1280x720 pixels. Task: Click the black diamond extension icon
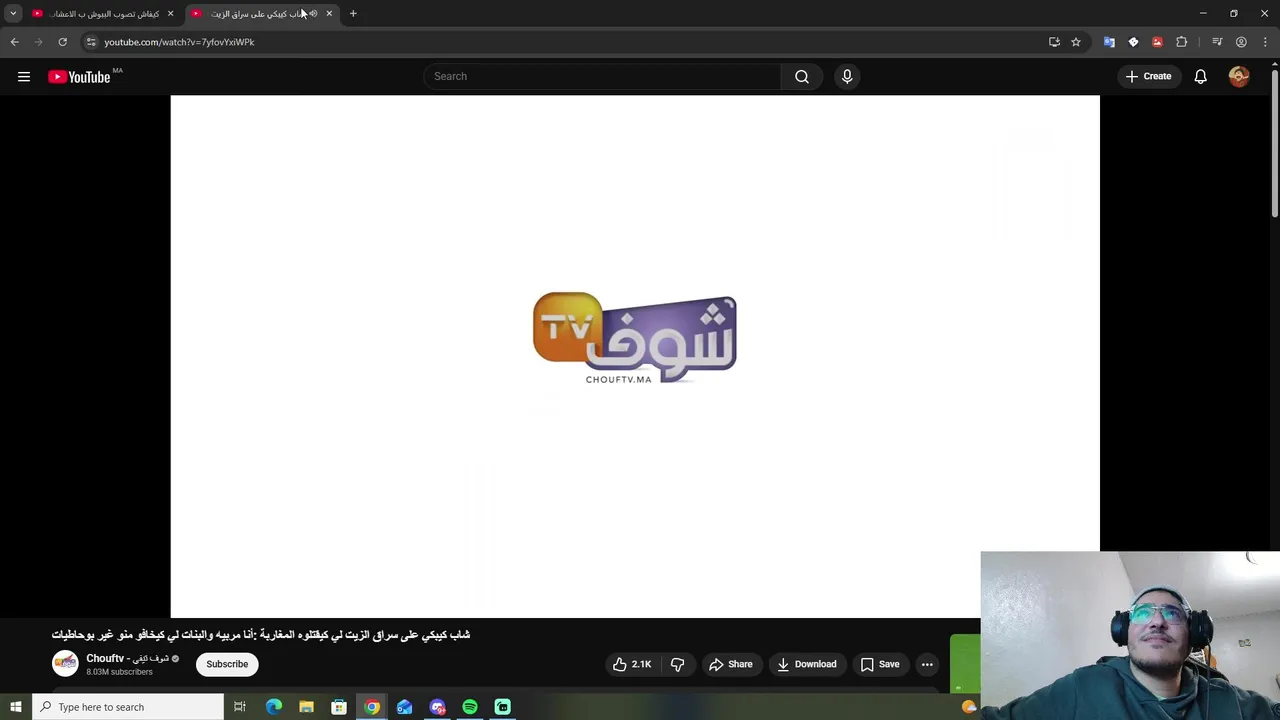1133,42
